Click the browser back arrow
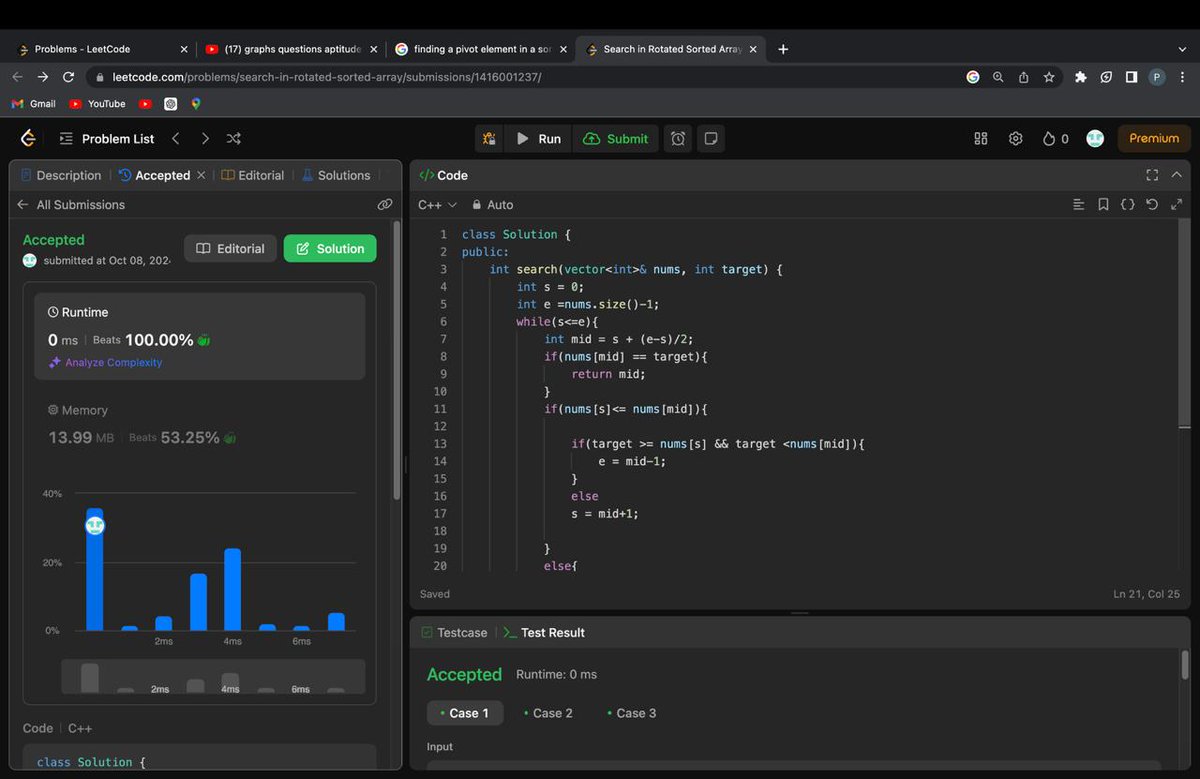The height and width of the screenshot is (779, 1200). 17,77
